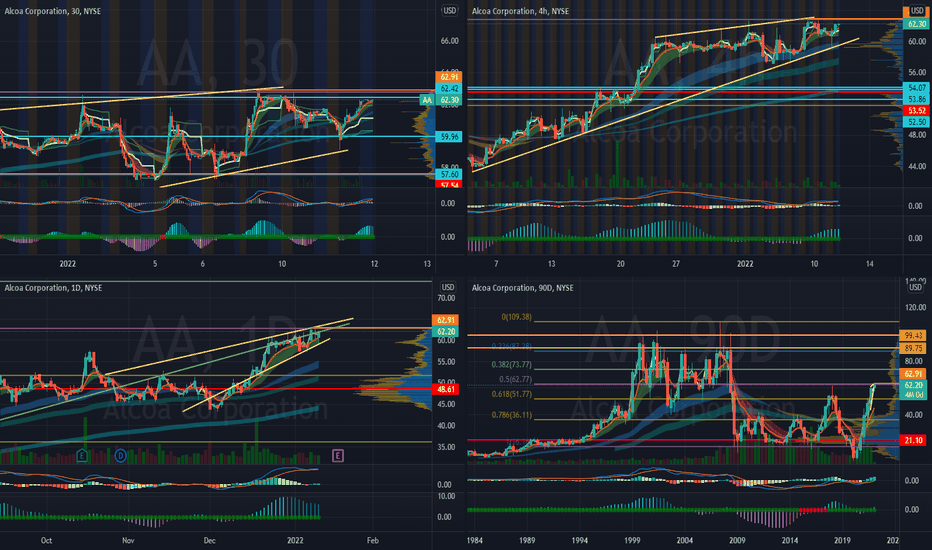Click the 62.20 countdown price label in the 90D chart
Screen dimensions: 932x550
pyautogui.click(x=912, y=389)
